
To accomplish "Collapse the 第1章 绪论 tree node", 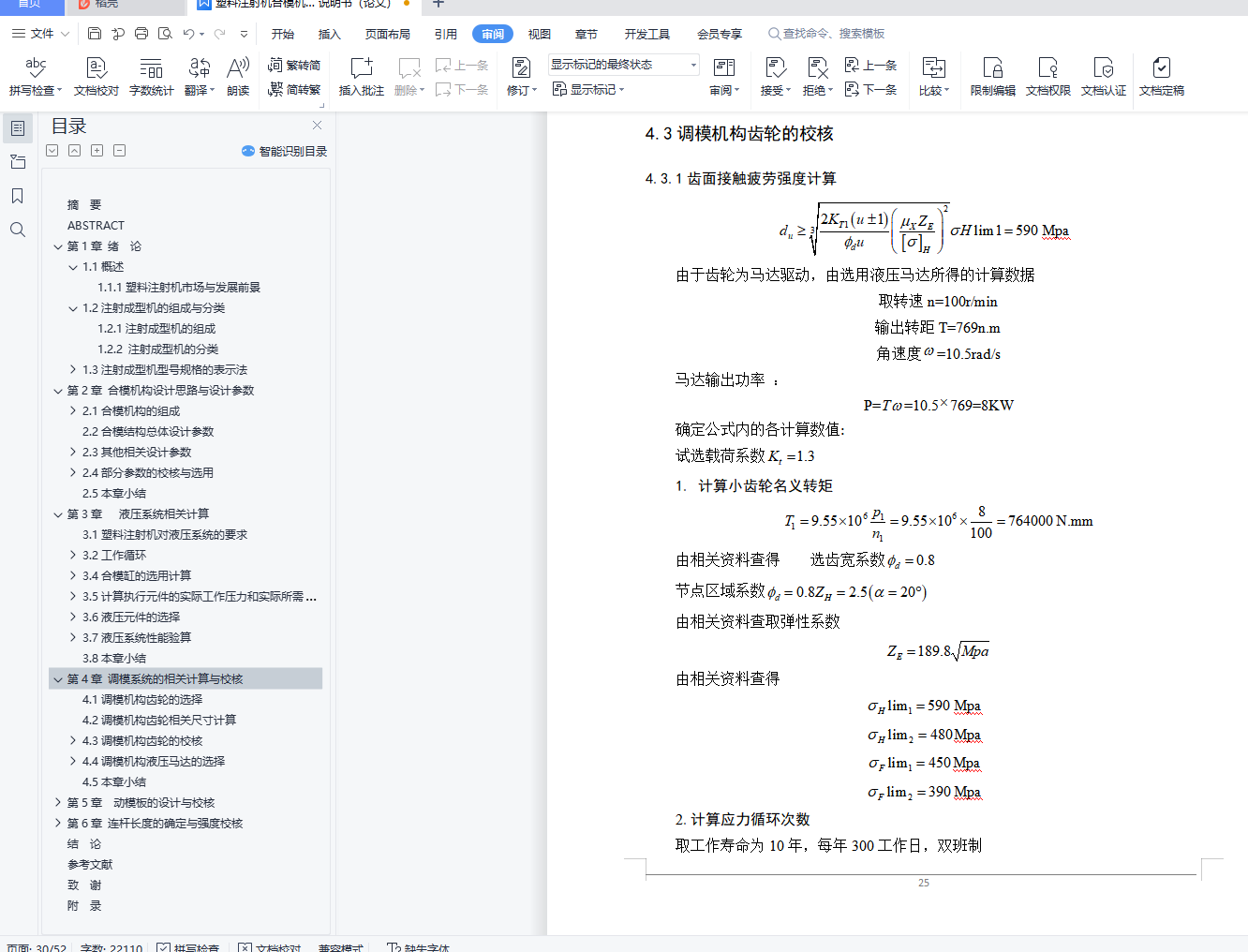I will tap(58, 246).
